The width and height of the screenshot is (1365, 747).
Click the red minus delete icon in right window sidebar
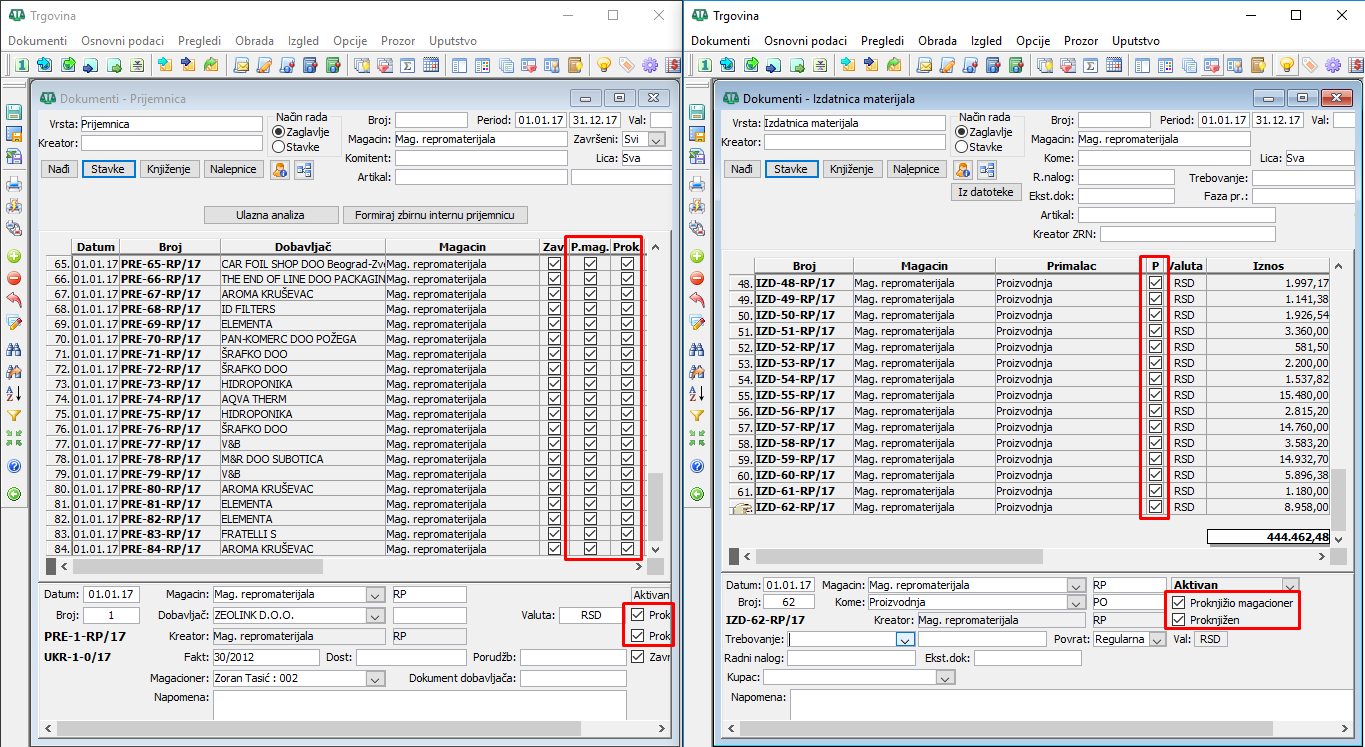[x=697, y=278]
